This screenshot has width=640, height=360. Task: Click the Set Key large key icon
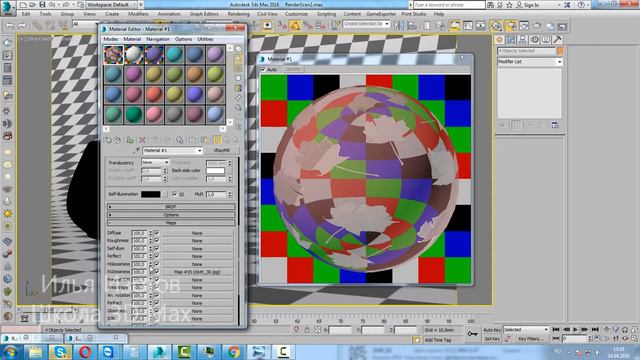click(x=473, y=334)
